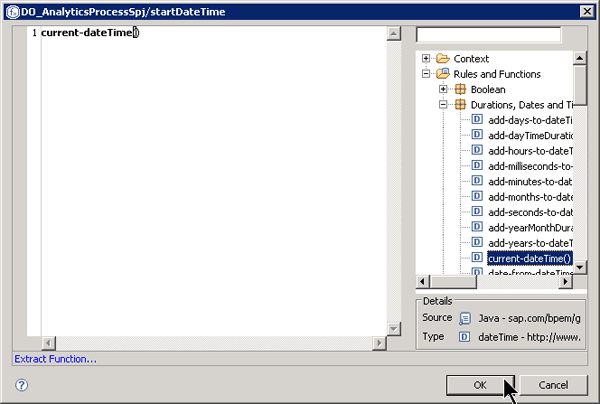Click the icon beside add-dayTimeDuration

coord(477,135)
